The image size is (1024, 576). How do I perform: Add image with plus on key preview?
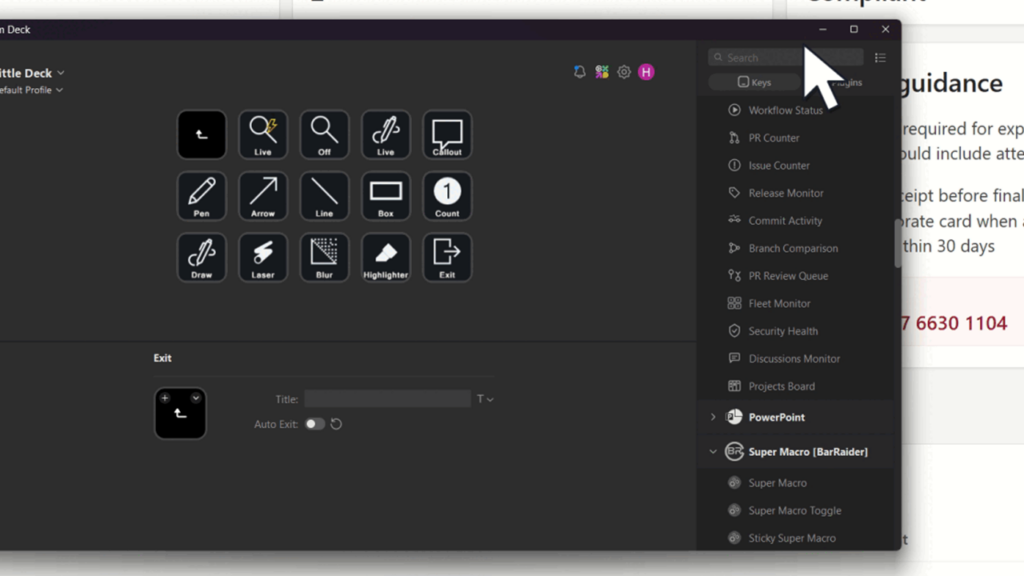click(165, 398)
